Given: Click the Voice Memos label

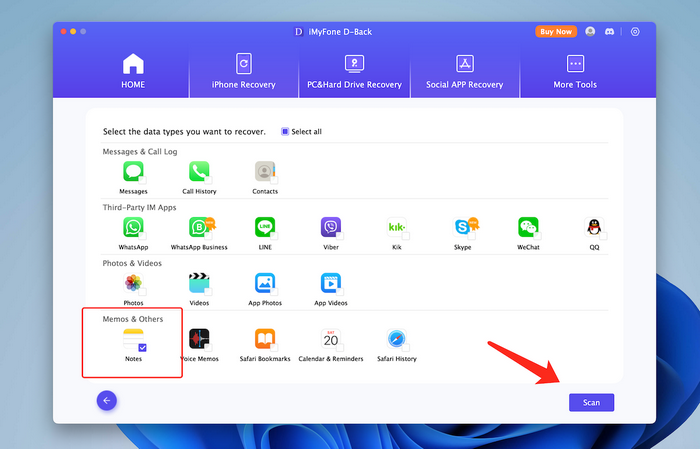Looking at the screenshot, I should click(199, 359).
